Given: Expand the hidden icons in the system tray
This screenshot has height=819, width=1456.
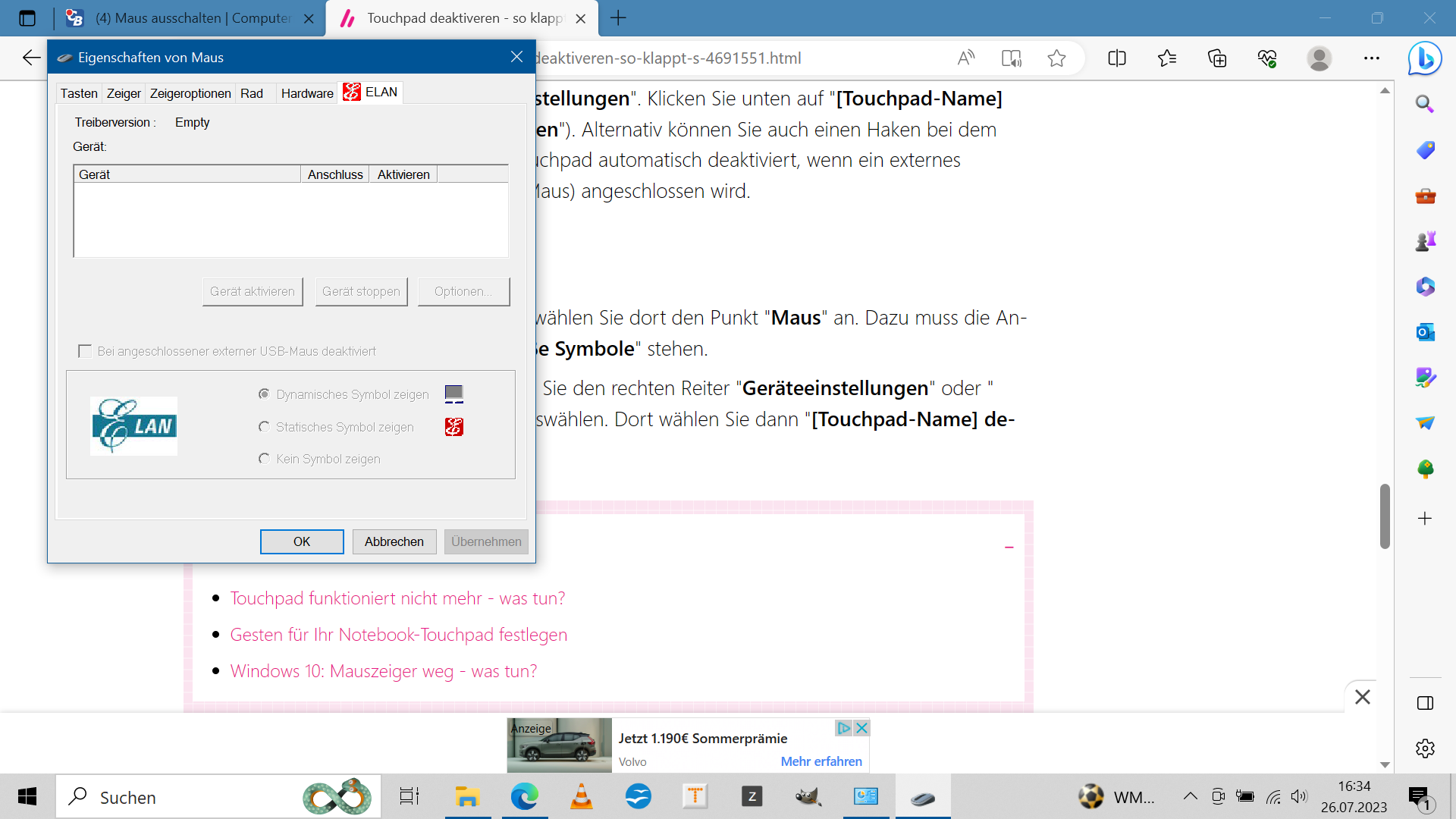Looking at the screenshot, I should (1189, 796).
